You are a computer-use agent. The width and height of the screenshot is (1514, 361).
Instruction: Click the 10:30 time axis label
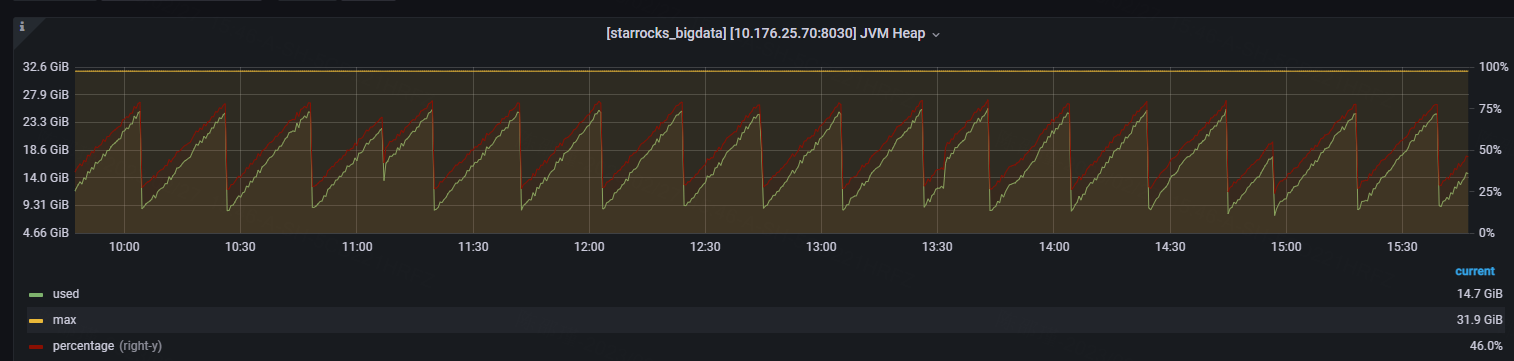(x=240, y=247)
